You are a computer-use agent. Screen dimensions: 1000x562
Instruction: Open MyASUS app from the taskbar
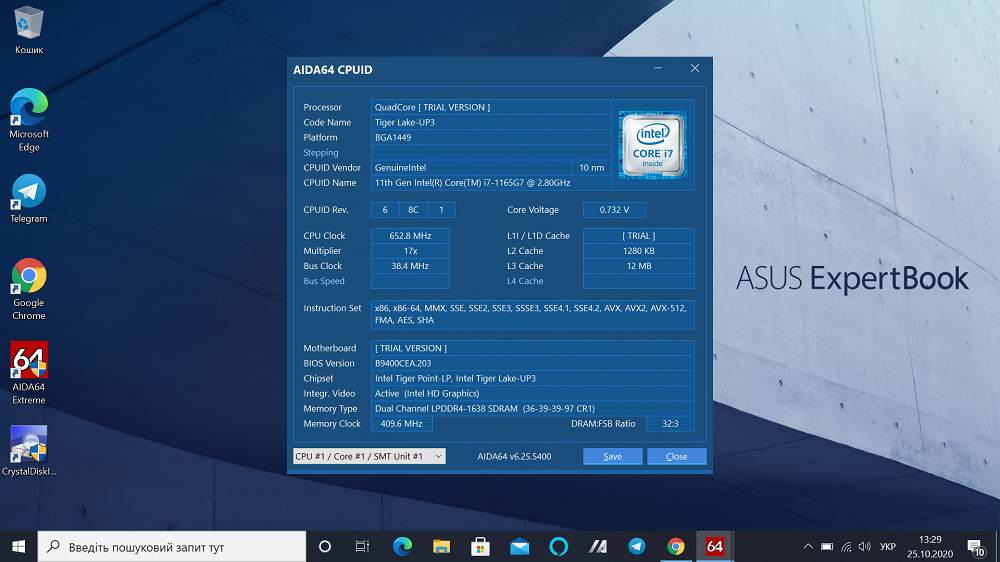(x=598, y=547)
